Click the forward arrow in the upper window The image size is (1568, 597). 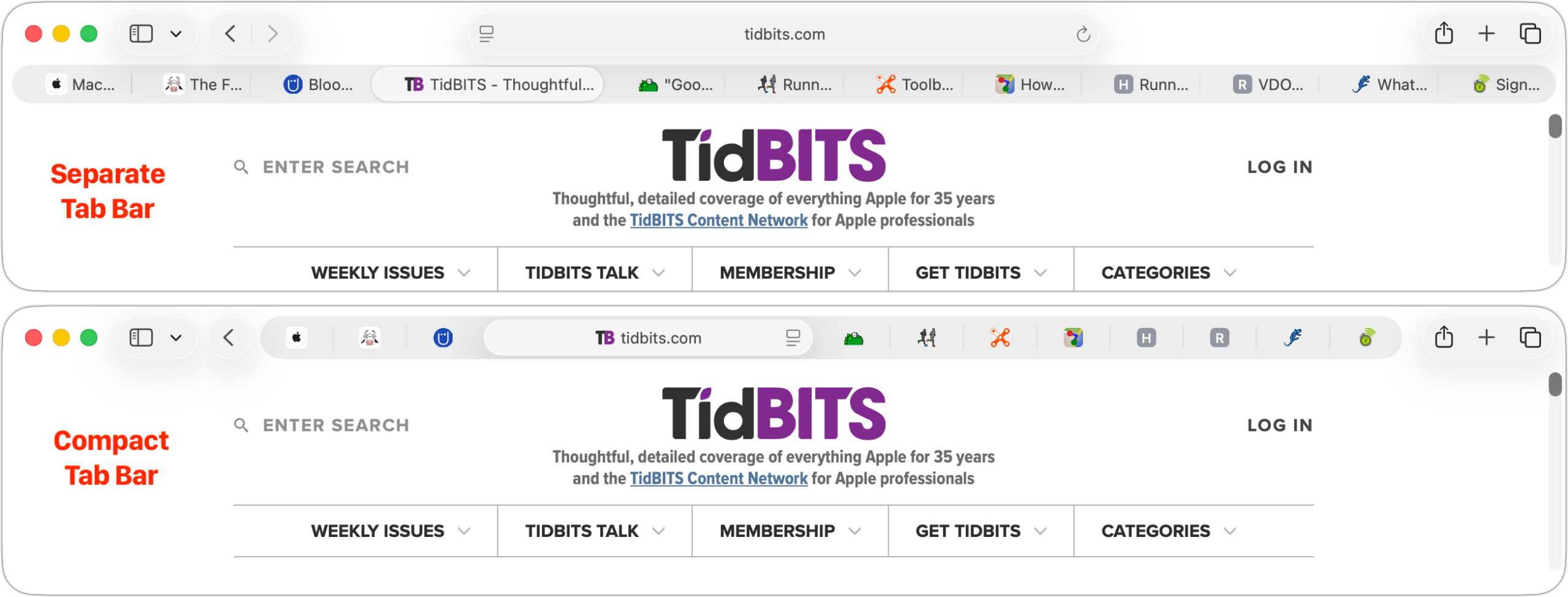click(x=273, y=34)
